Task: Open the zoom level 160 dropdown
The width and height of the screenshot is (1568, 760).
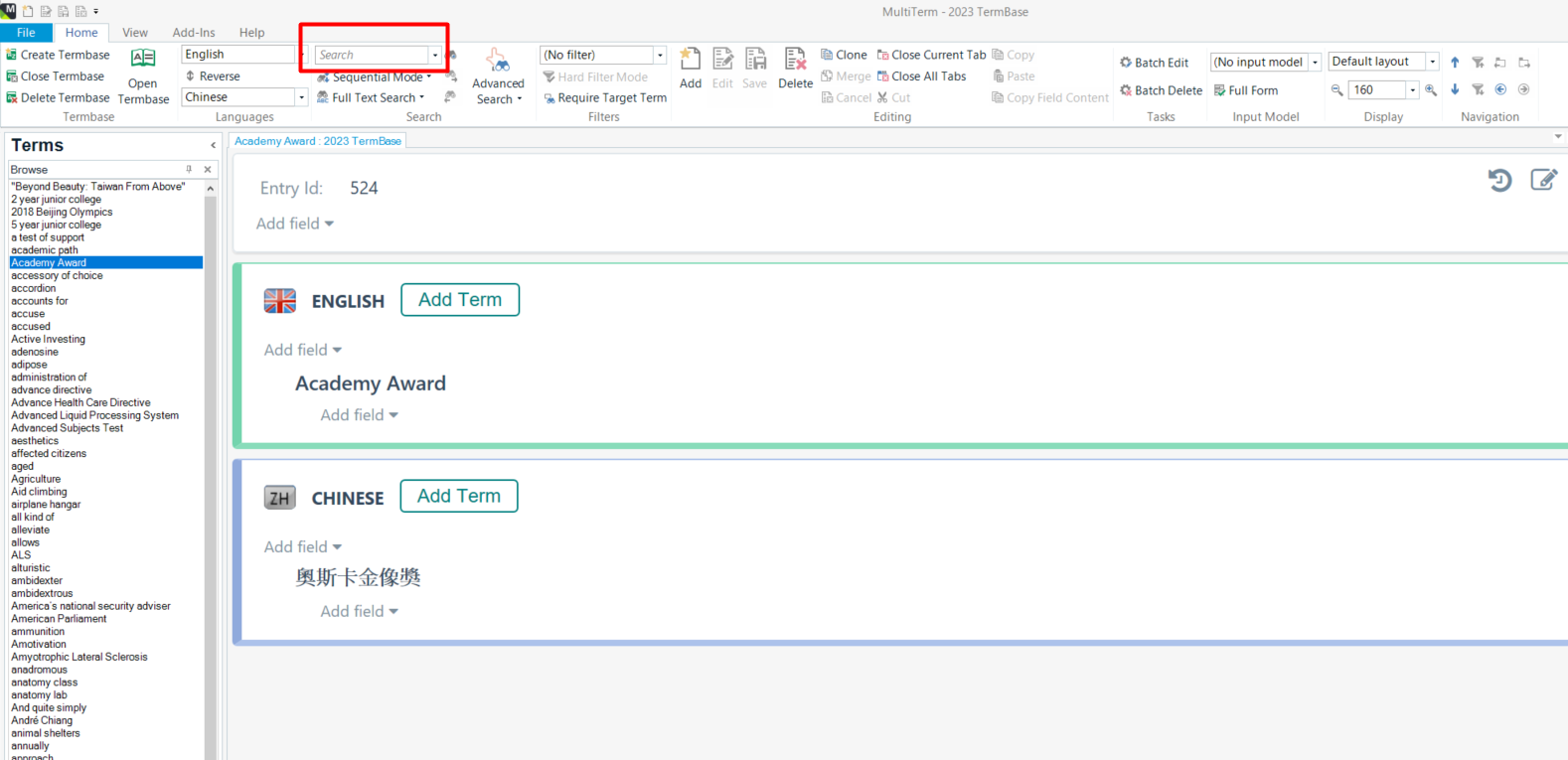Action: (1412, 90)
